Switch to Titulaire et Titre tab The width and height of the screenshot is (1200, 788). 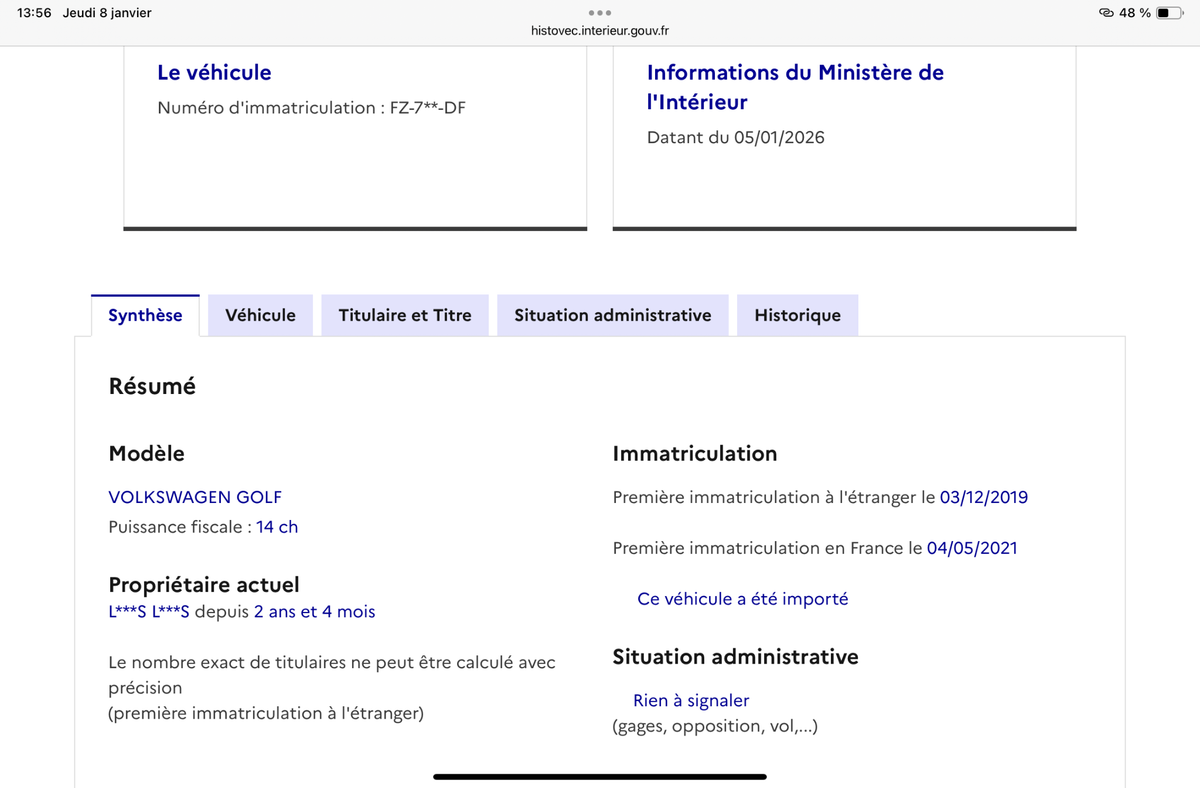coord(405,315)
